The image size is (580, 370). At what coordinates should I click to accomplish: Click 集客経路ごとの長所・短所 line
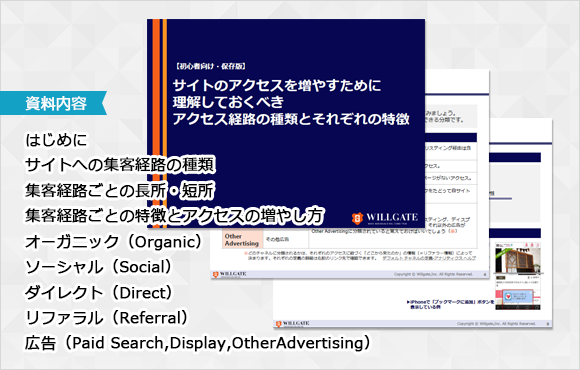click(119, 191)
